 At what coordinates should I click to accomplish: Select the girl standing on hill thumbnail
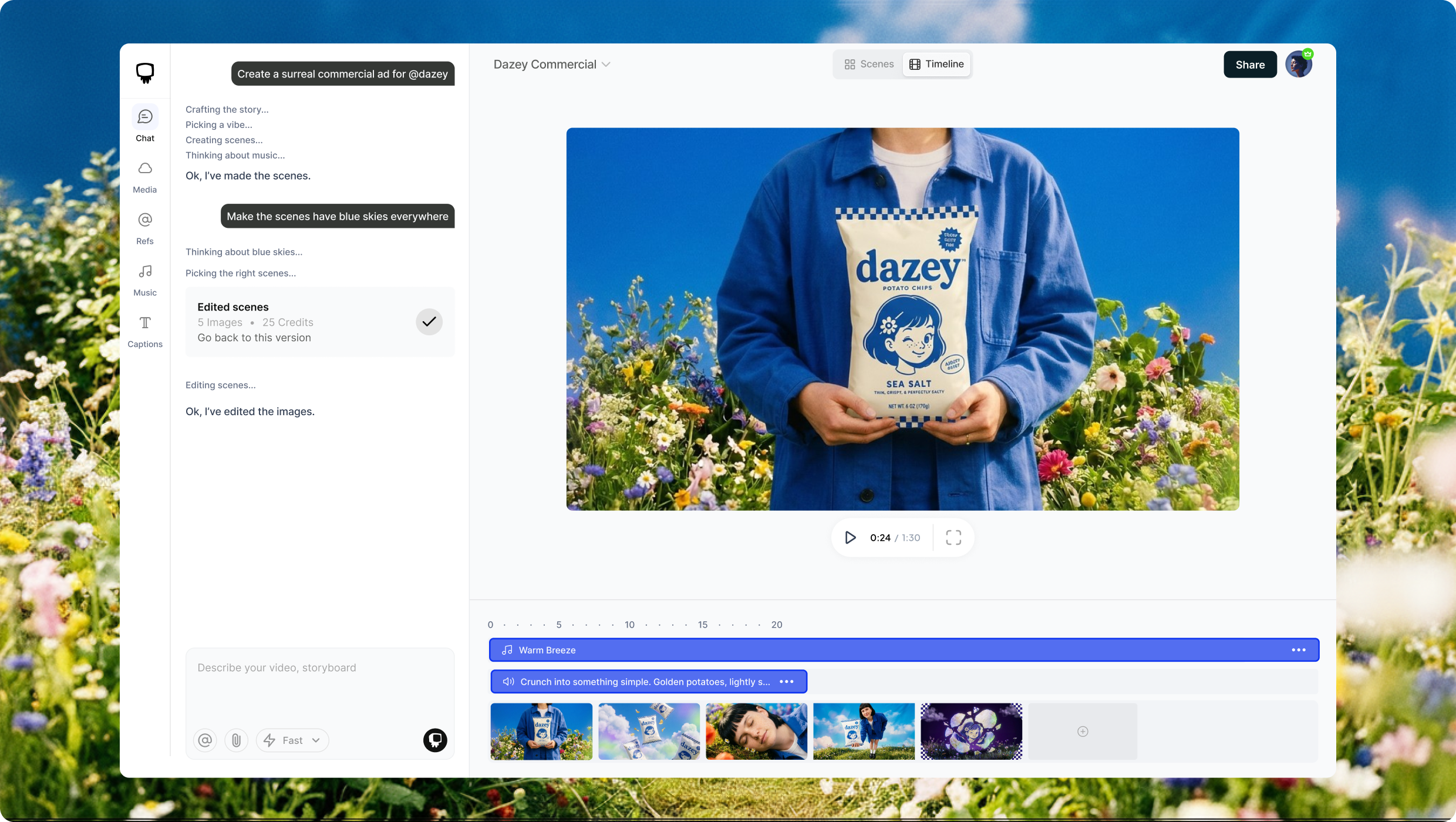click(x=864, y=732)
